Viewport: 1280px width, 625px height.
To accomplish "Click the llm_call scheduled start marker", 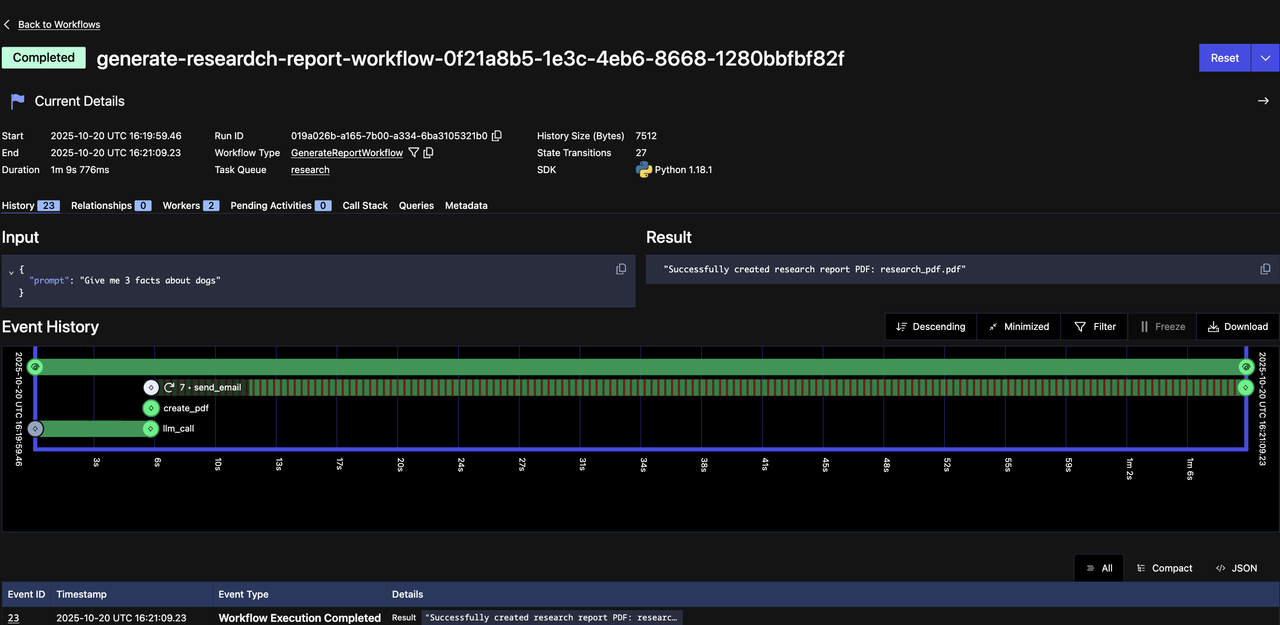I will [x=35, y=429].
